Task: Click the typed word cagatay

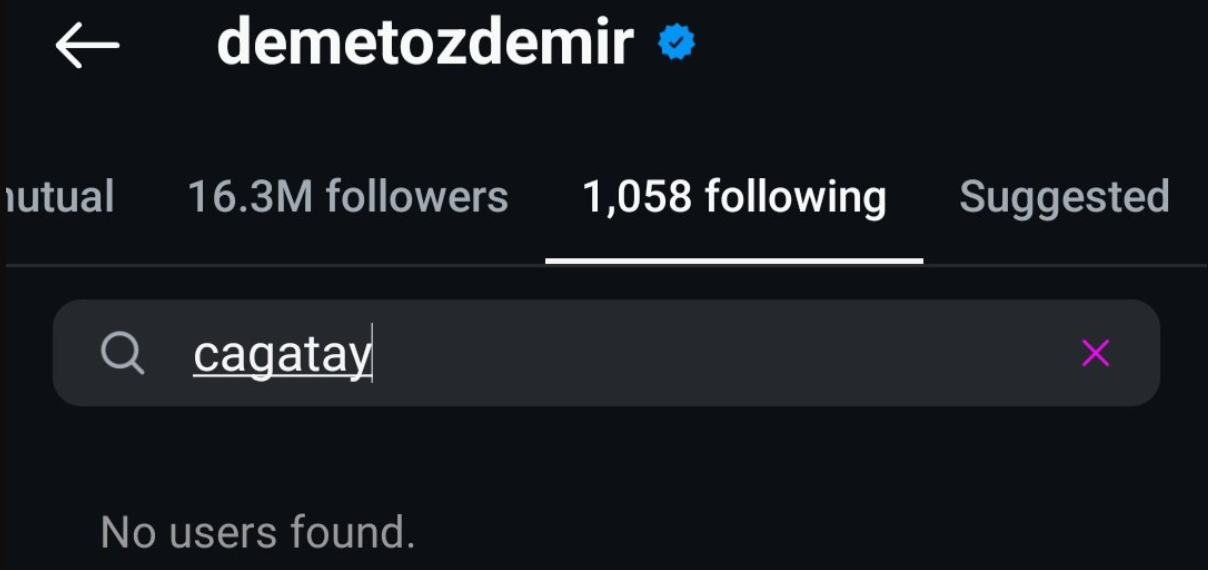Action: click(282, 355)
